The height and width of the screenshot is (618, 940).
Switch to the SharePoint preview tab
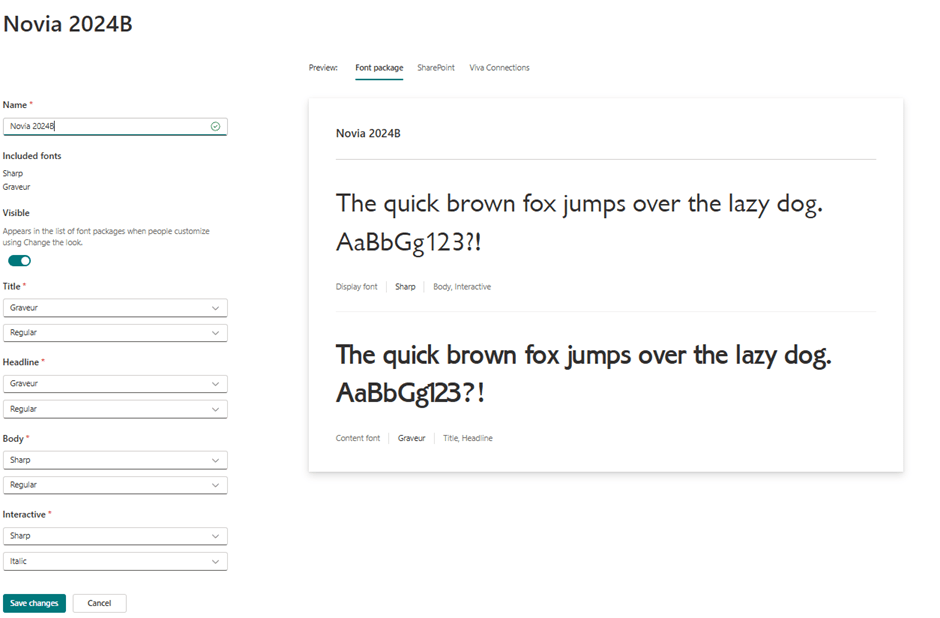pyautogui.click(x=436, y=67)
